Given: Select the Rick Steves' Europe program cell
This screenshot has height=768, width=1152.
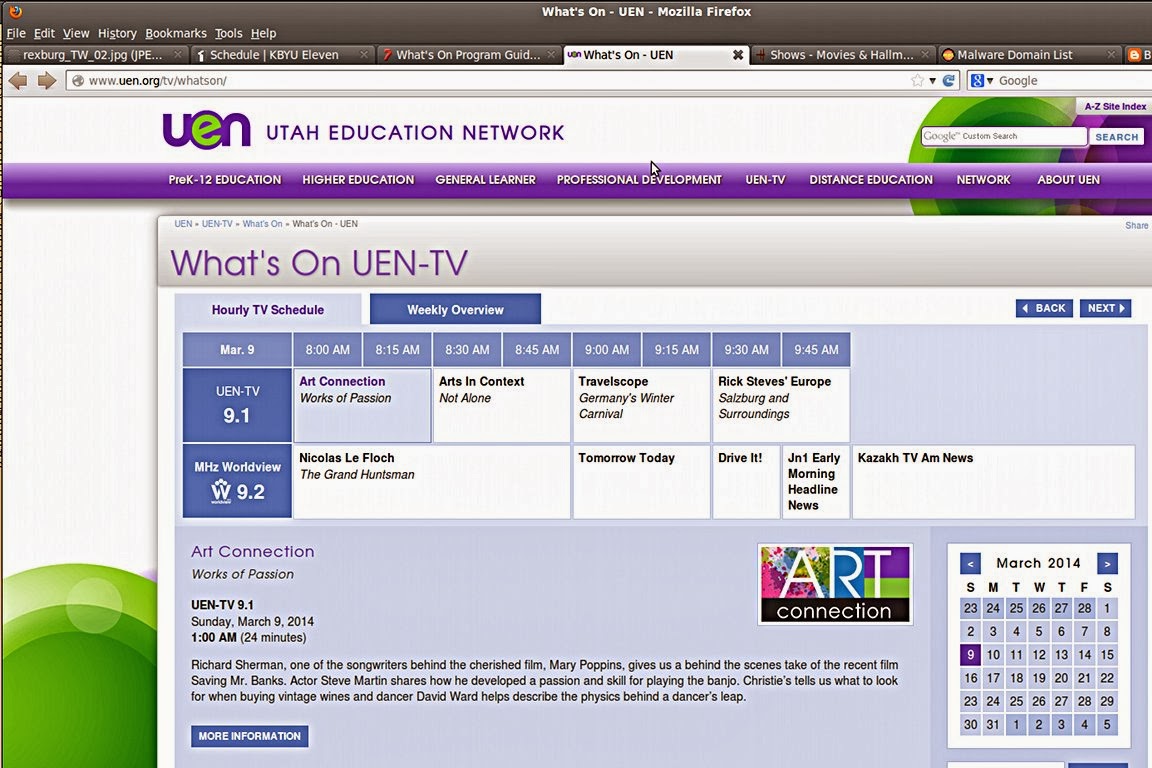Looking at the screenshot, I should [x=781, y=406].
